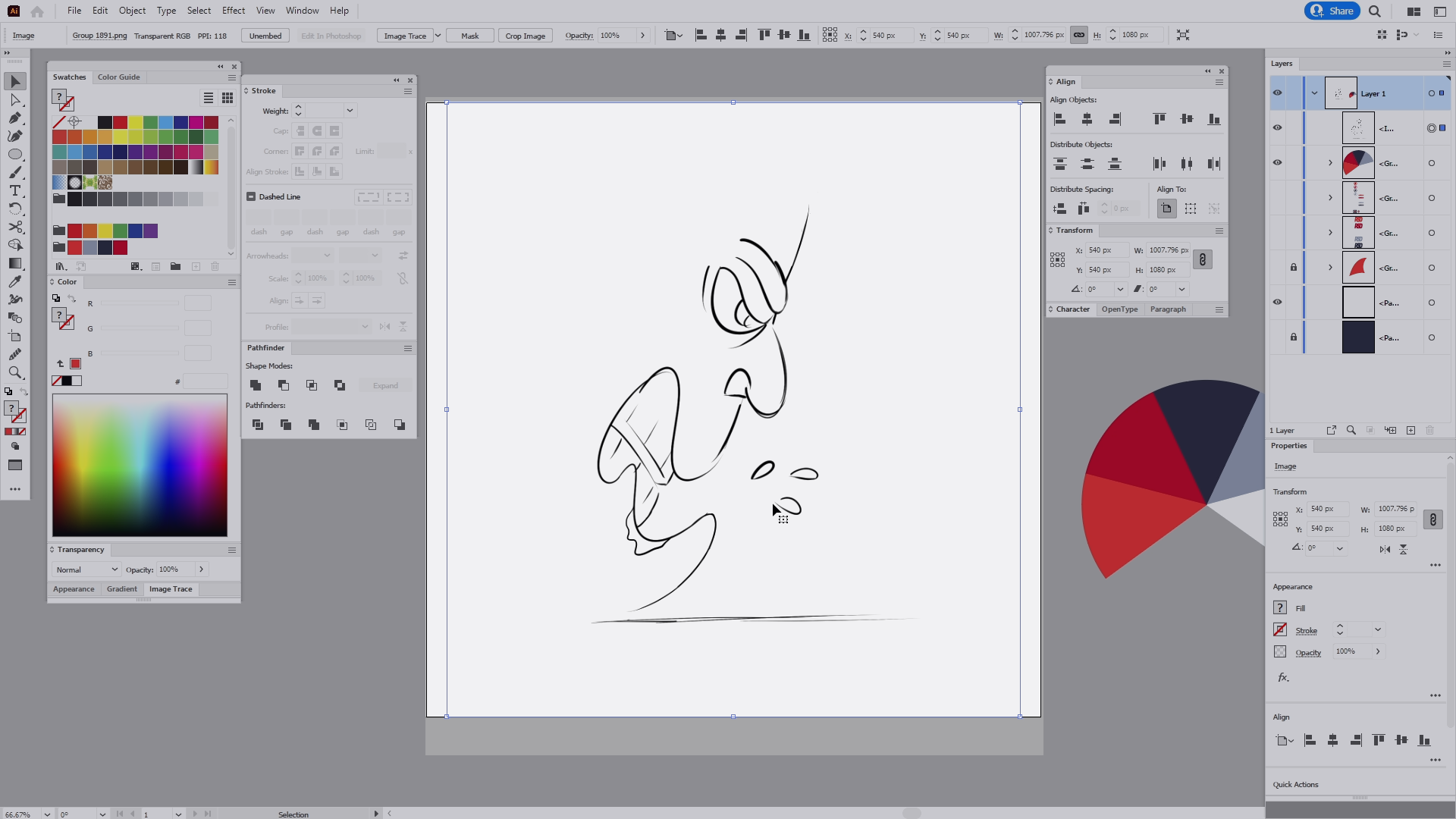Select the Rotate tool
The height and width of the screenshot is (819, 1456).
pos(15,209)
